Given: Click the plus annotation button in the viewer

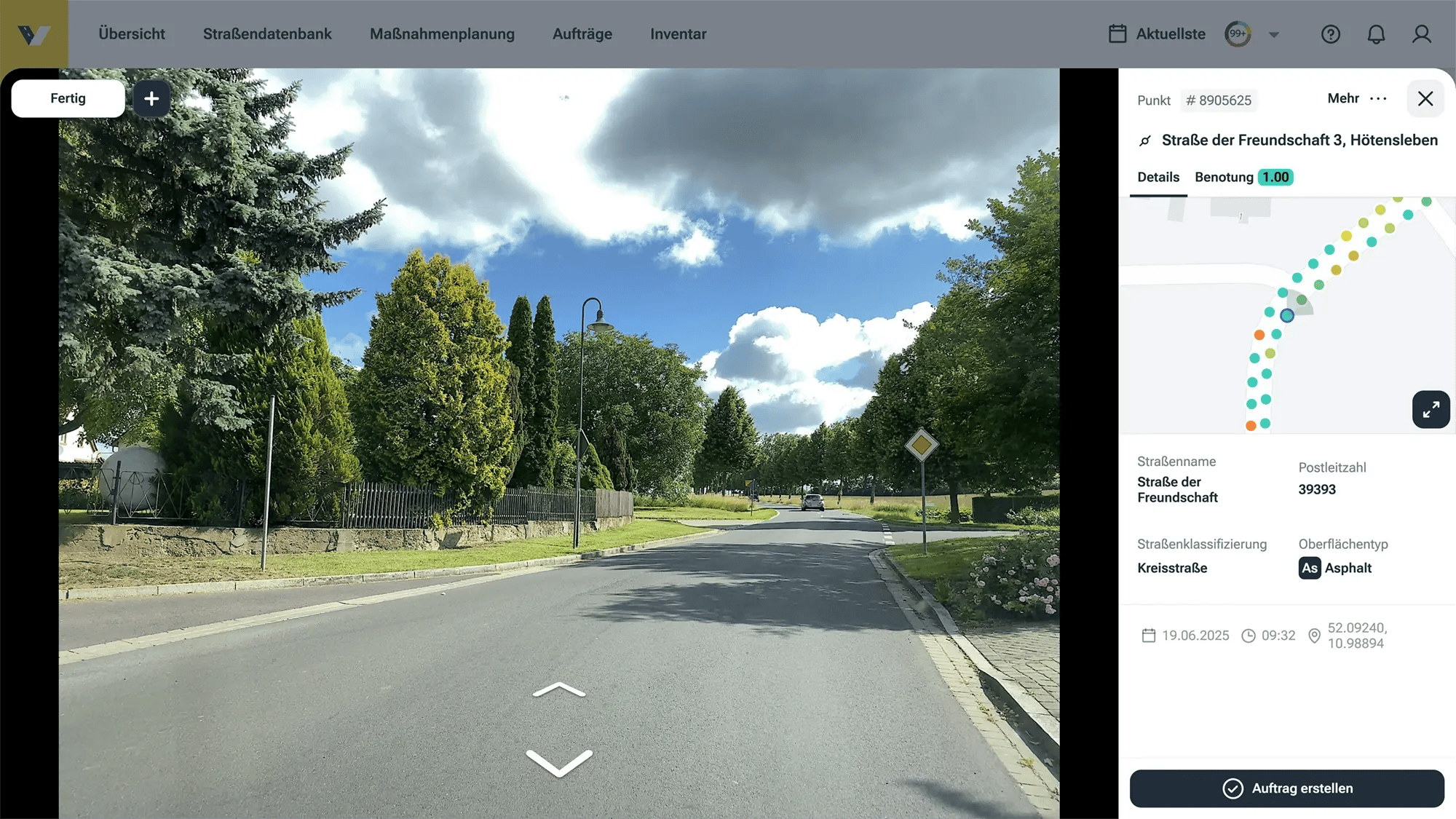Looking at the screenshot, I should click(151, 98).
